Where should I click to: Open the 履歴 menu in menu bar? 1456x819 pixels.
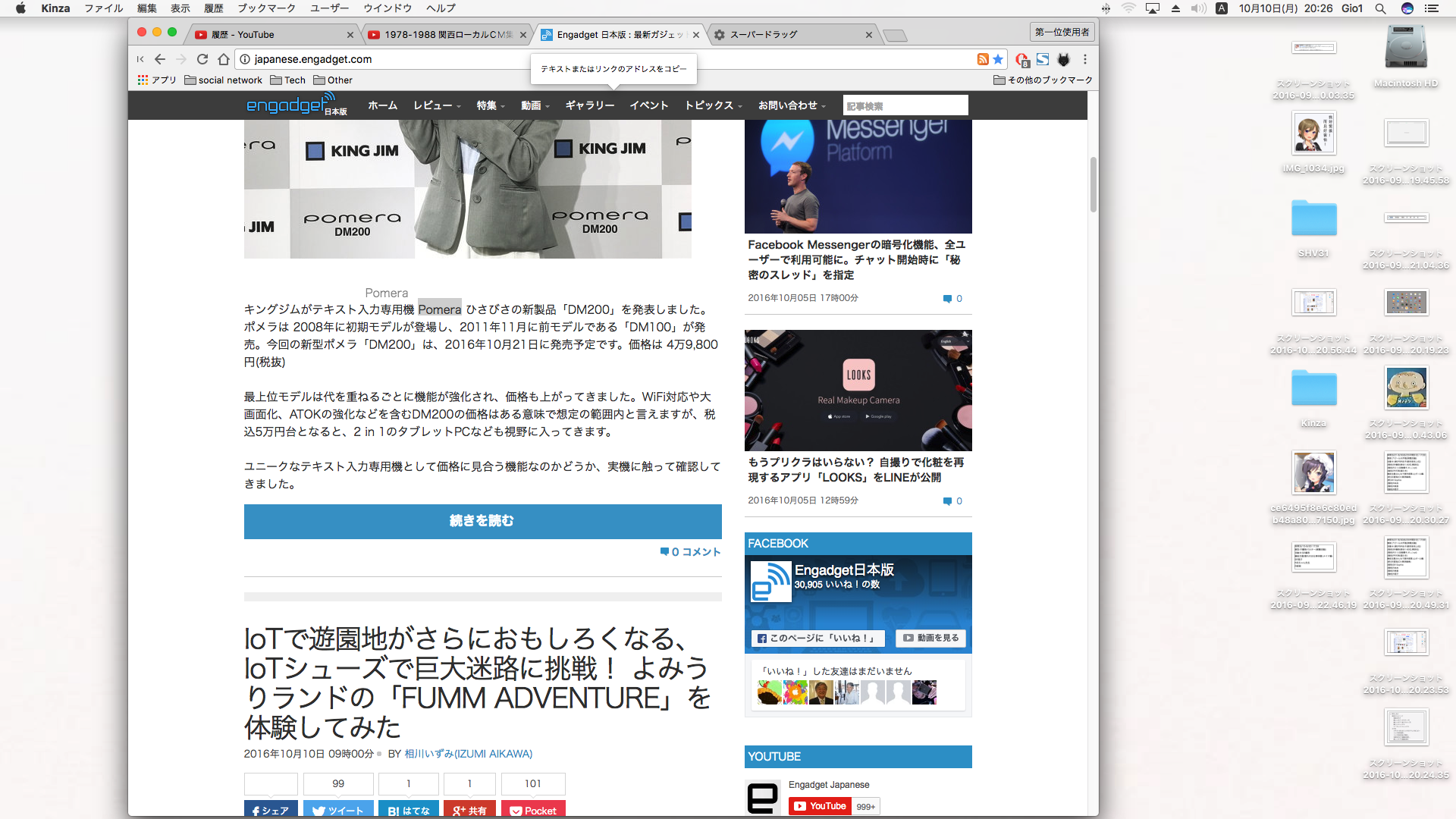(214, 8)
